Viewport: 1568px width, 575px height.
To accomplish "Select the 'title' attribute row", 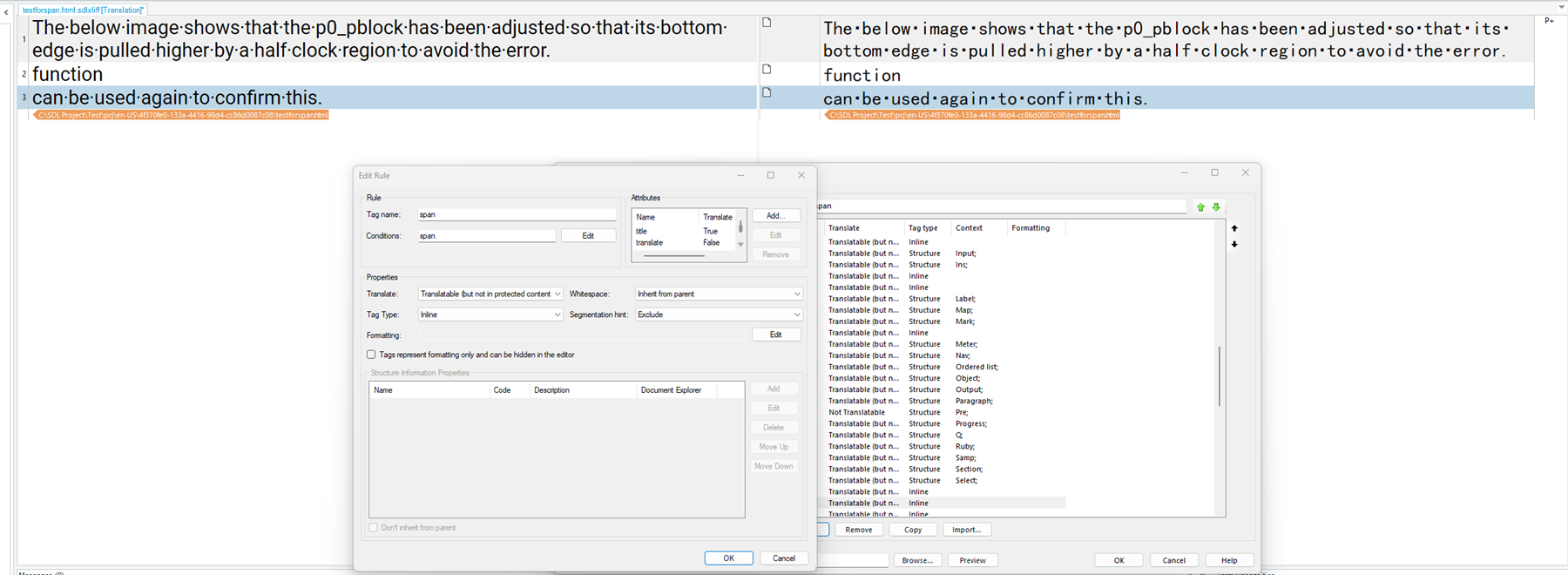I will pos(685,232).
